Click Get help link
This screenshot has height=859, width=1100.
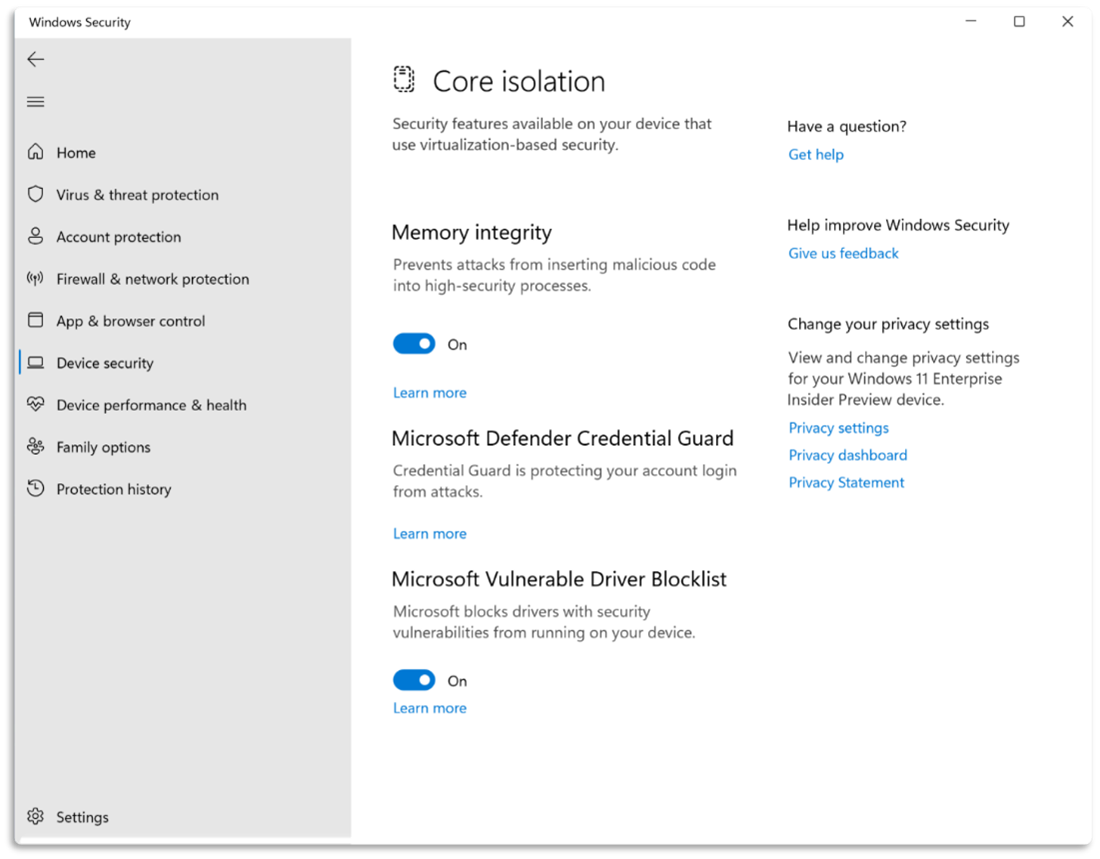pyautogui.click(x=815, y=154)
